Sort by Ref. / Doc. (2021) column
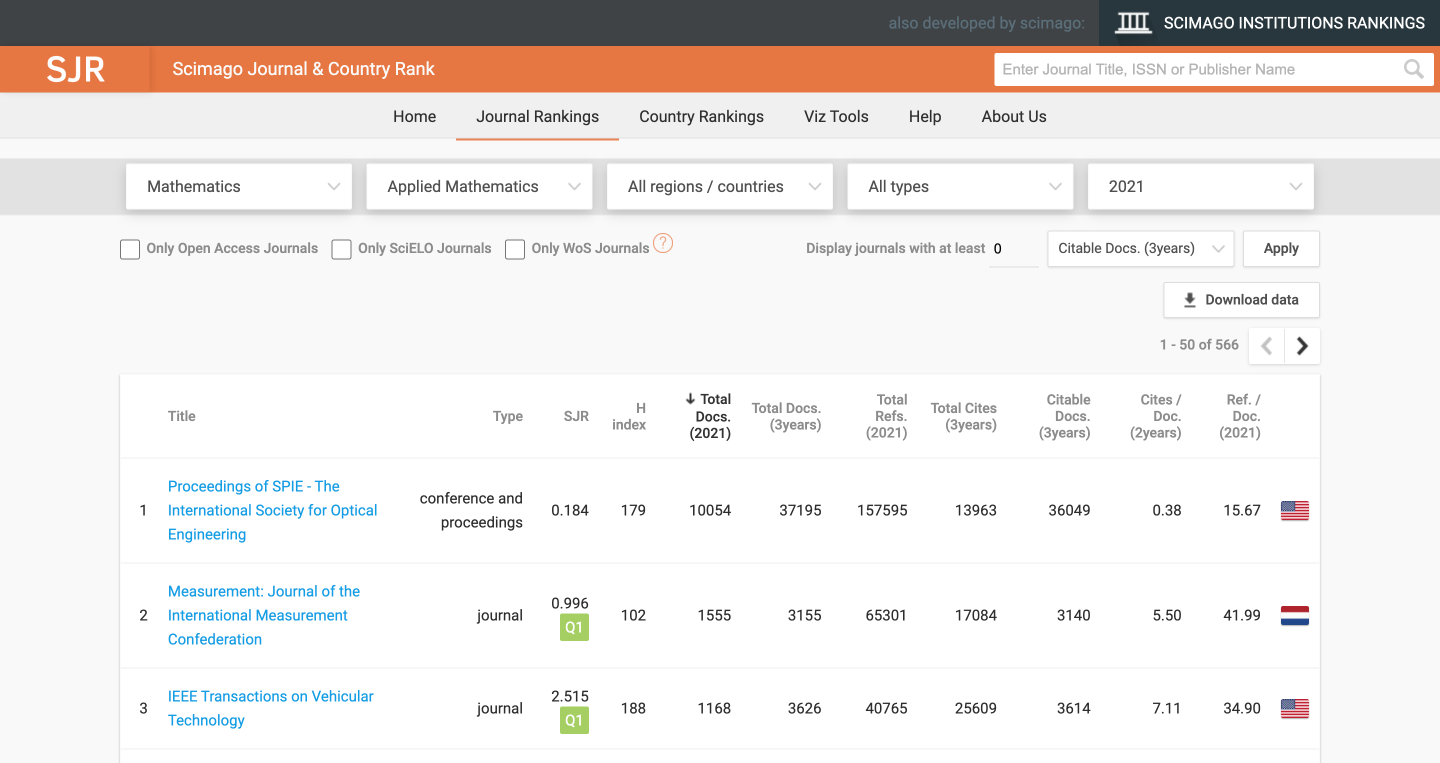 pos(1240,416)
